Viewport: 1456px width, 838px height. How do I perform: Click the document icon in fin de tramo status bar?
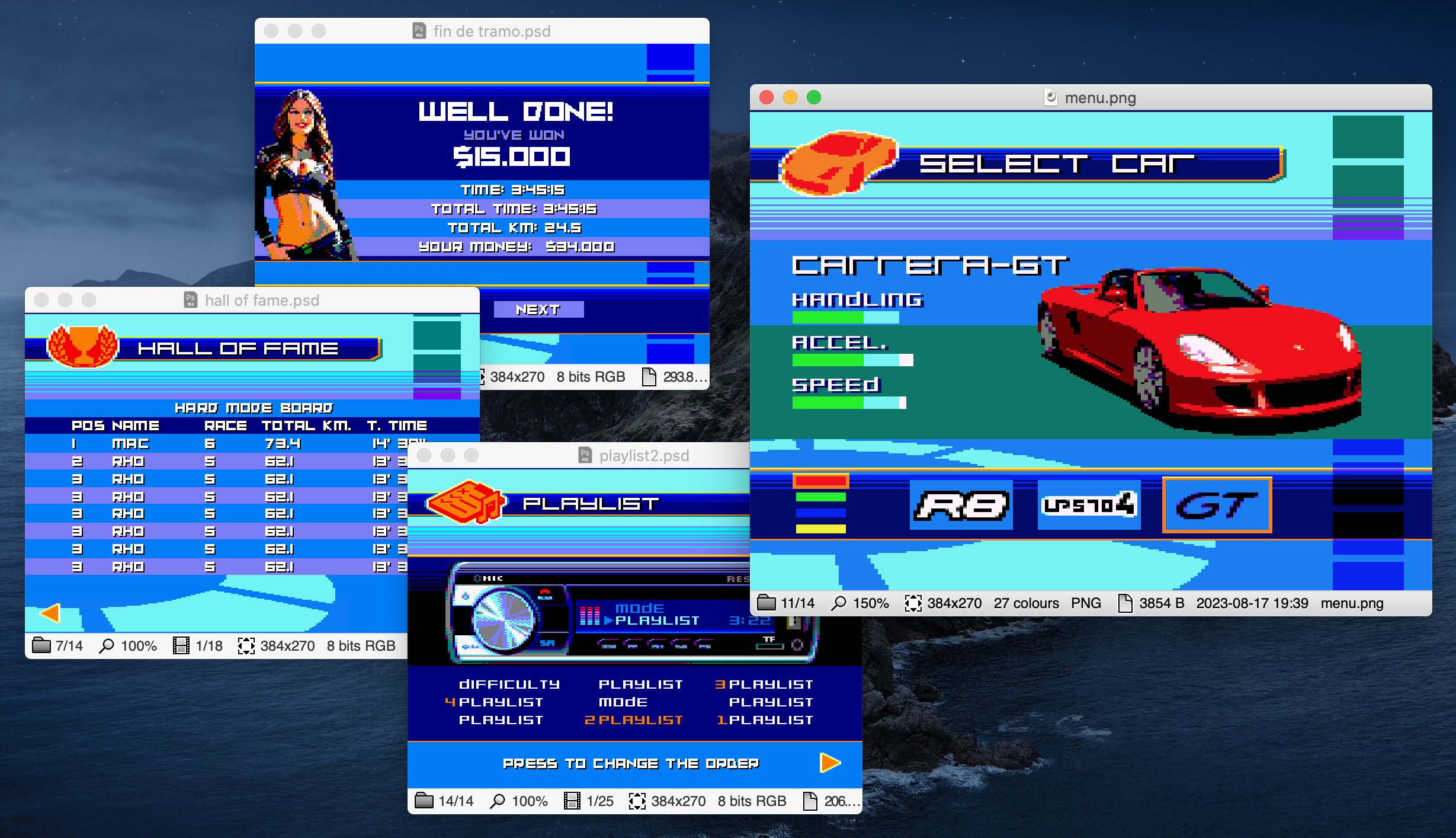(x=649, y=376)
